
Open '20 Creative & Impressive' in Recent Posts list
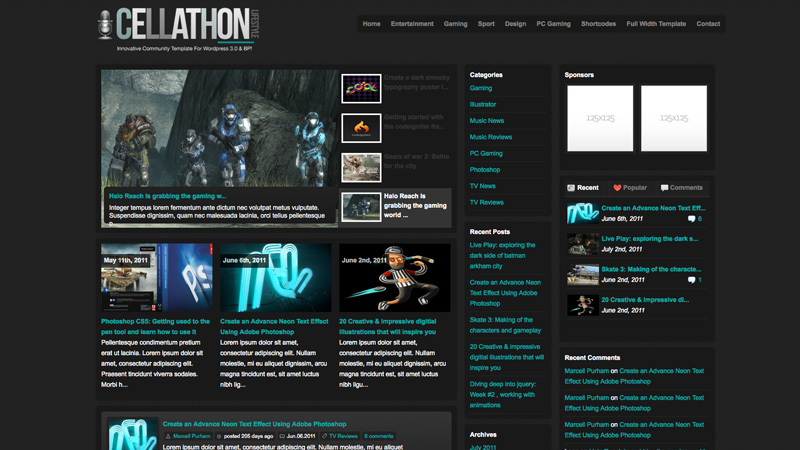(x=507, y=357)
